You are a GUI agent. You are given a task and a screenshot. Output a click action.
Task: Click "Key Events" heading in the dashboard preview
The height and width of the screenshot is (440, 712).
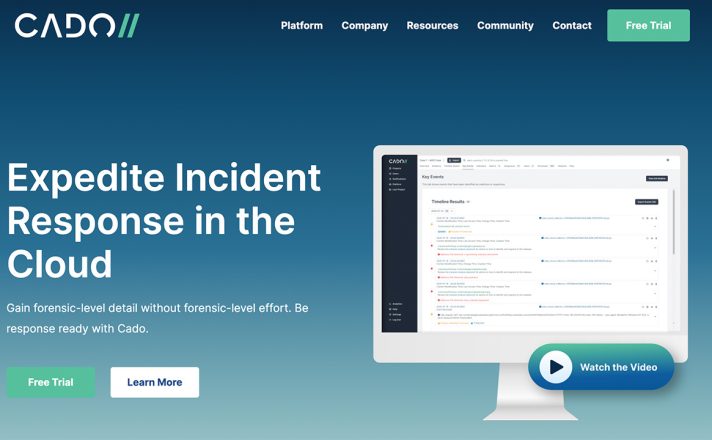433,177
